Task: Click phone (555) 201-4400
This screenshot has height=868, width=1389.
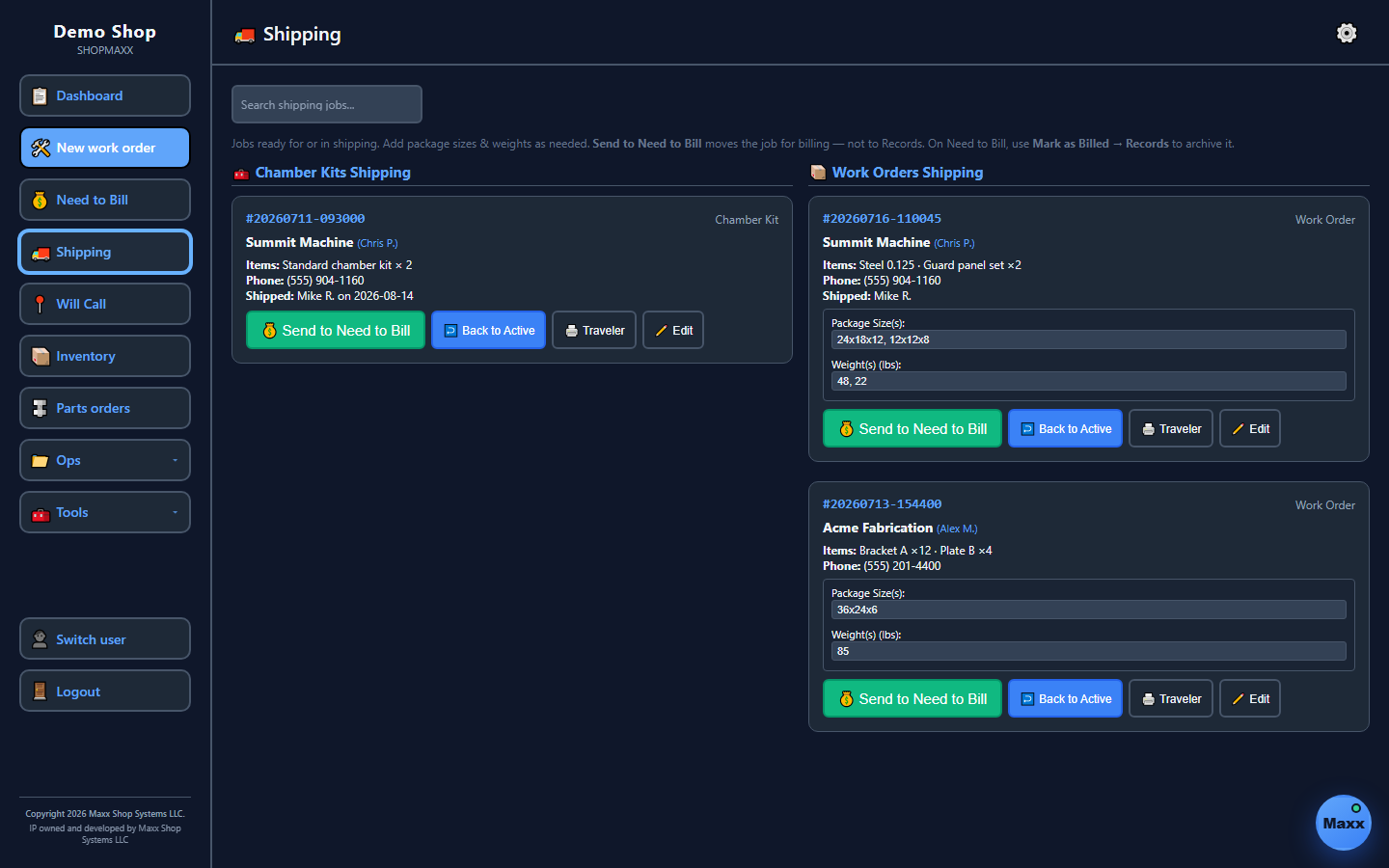Action: tap(902, 566)
